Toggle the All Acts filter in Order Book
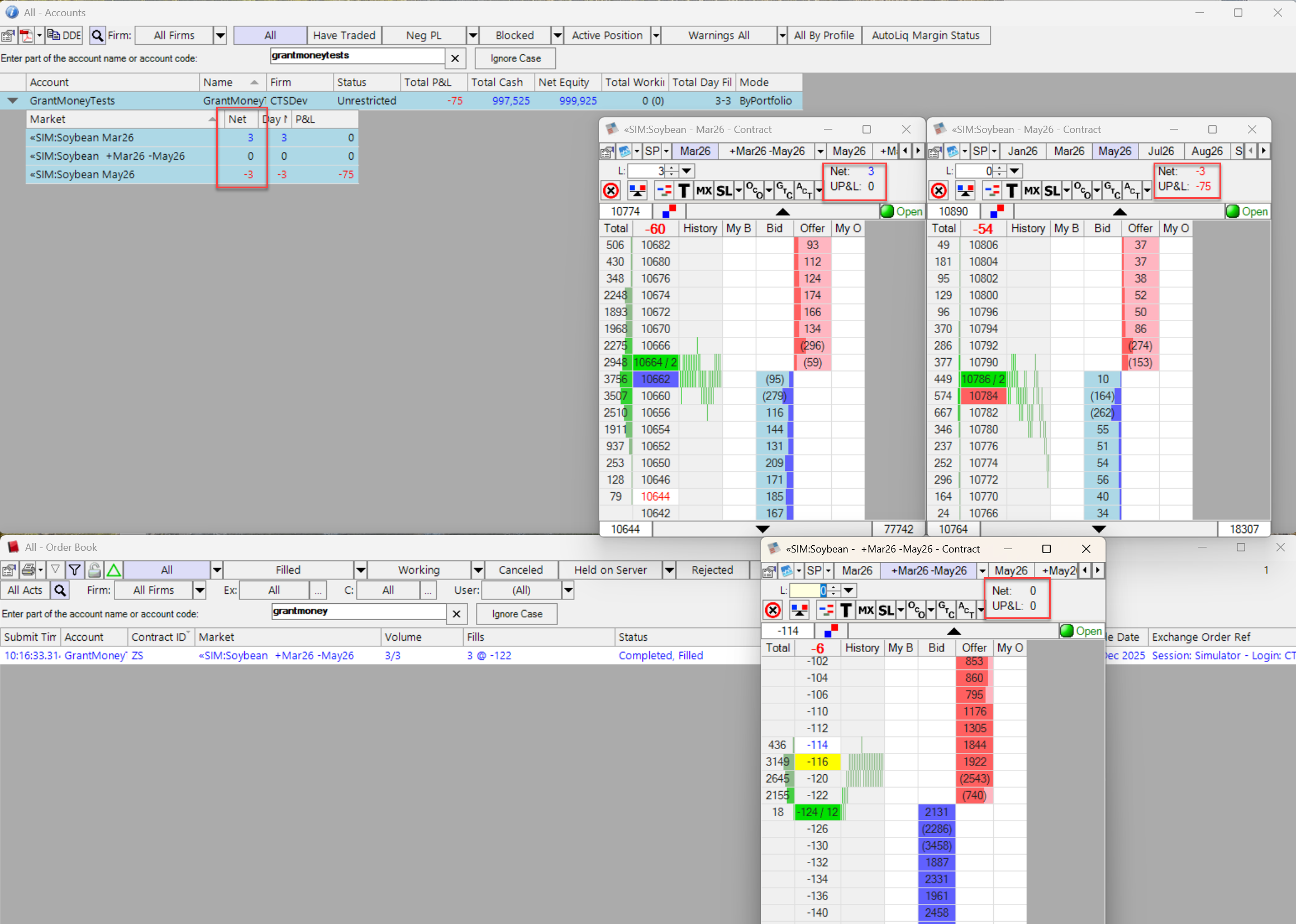This screenshot has width=1296, height=924. pyautogui.click(x=25, y=590)
